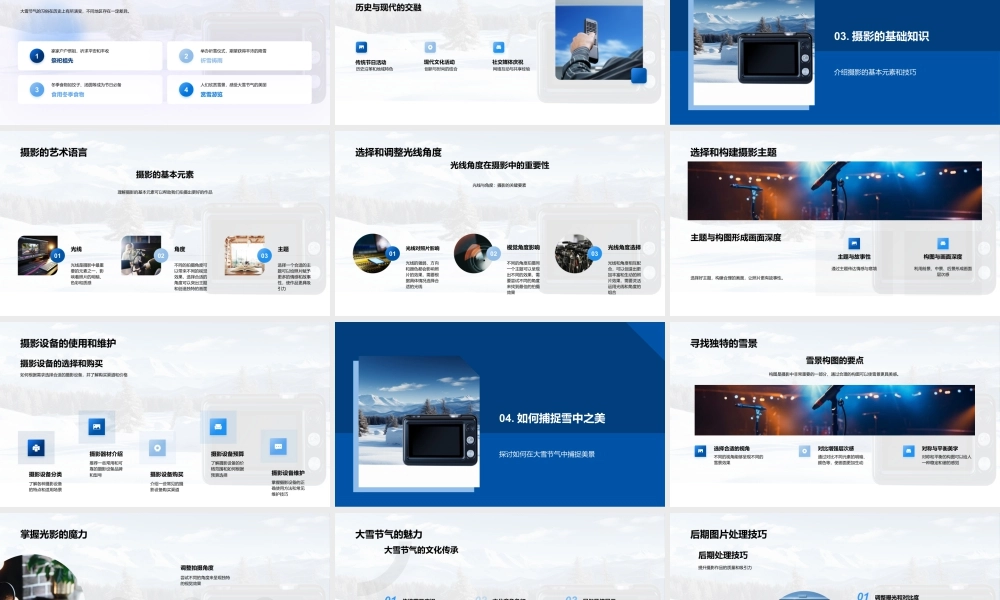
Task: Click the 主题与构图形成画面深度 heading
Action: pyautogui.click(x=735, y=237)
